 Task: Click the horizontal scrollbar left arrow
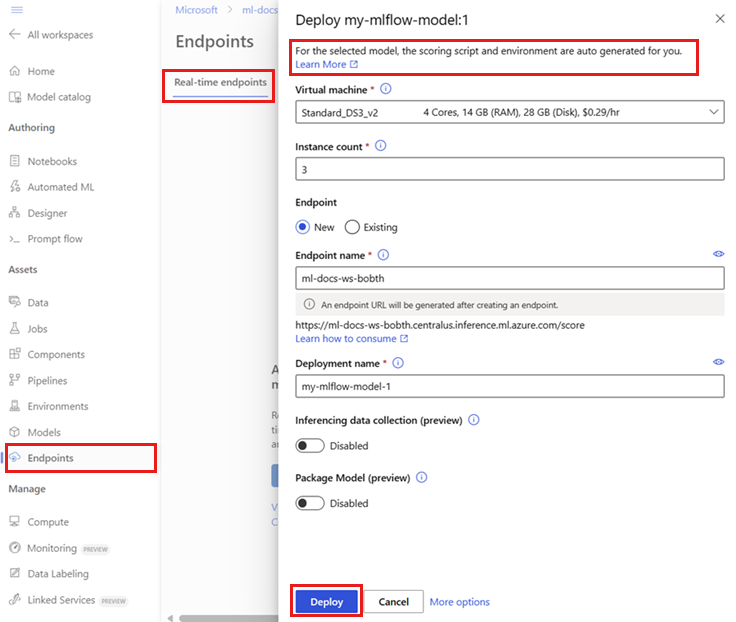tap(170, 618)
